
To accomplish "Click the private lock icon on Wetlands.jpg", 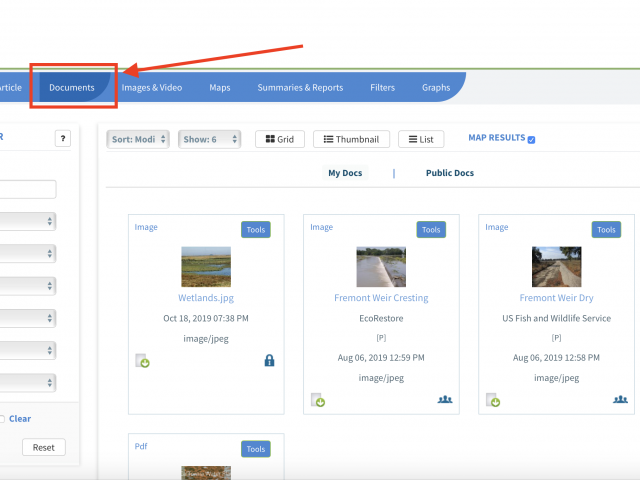I will click(x=269, y=360).
